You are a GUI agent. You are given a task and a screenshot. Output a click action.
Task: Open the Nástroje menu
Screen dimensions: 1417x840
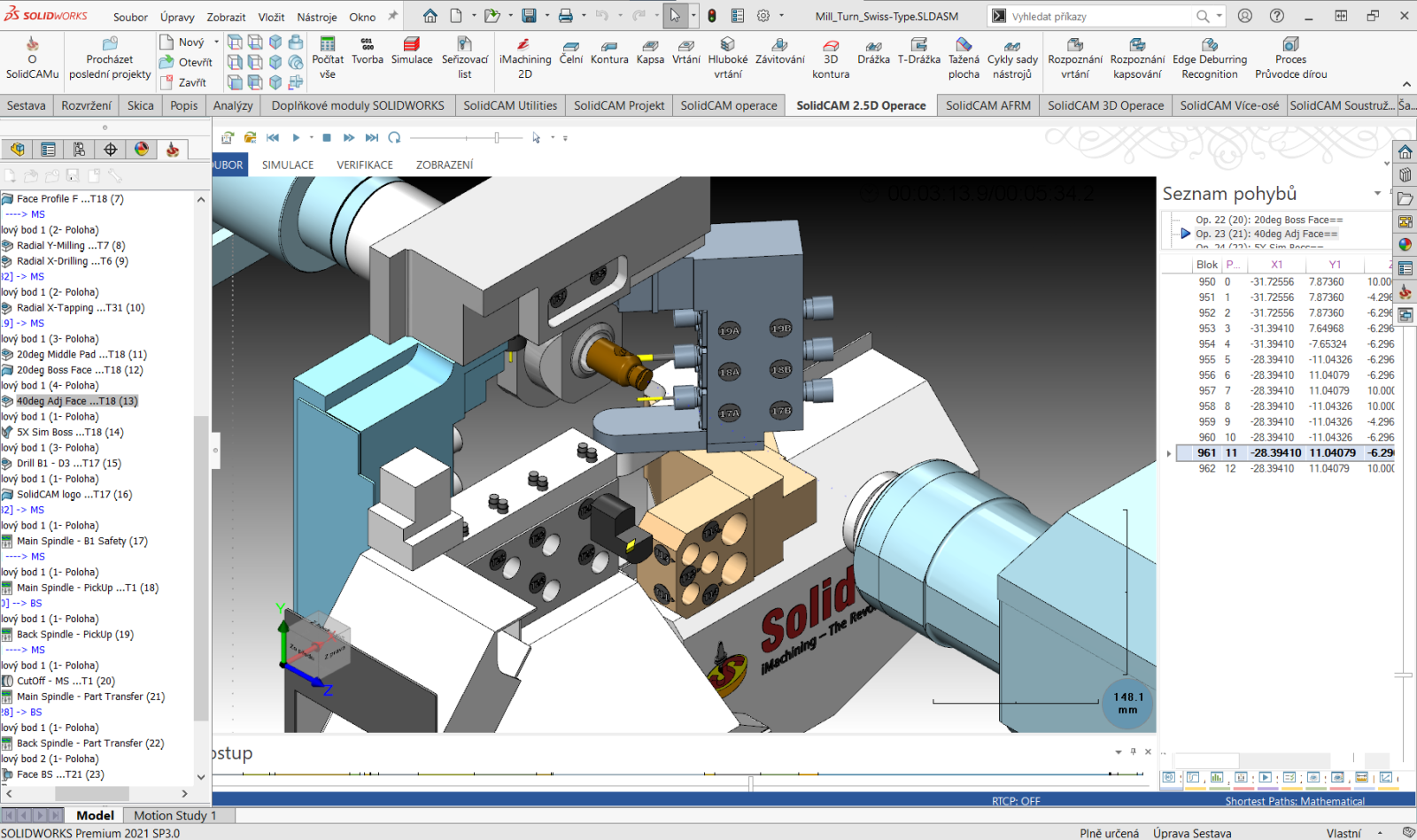[x=317, y=17]
